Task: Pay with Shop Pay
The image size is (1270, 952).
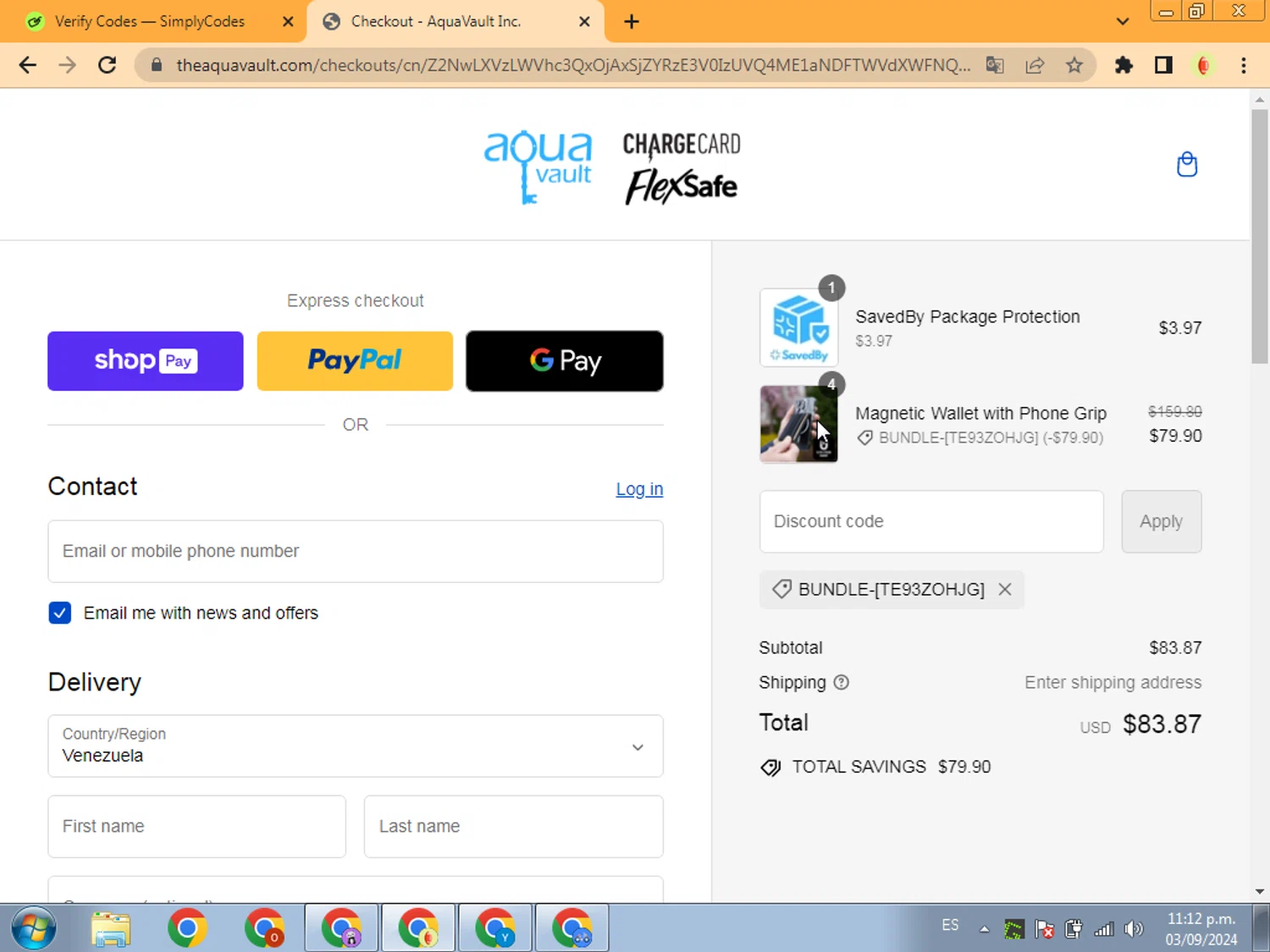Action: click(146, 361)
